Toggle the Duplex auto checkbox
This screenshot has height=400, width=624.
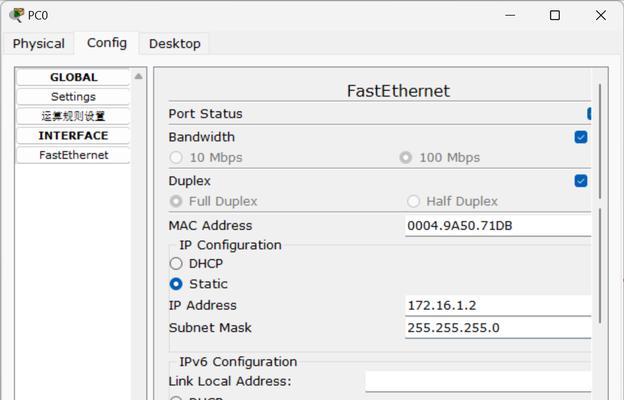point(581,181)
